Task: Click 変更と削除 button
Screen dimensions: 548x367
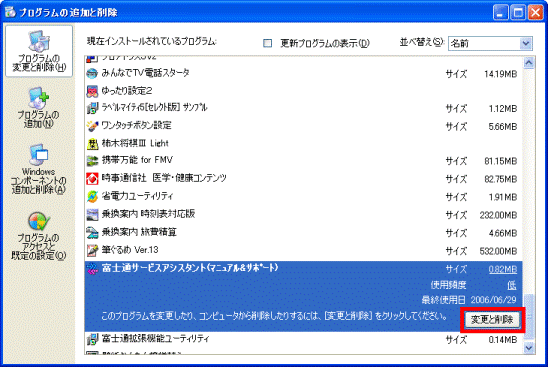Action: tap(492, 319)
